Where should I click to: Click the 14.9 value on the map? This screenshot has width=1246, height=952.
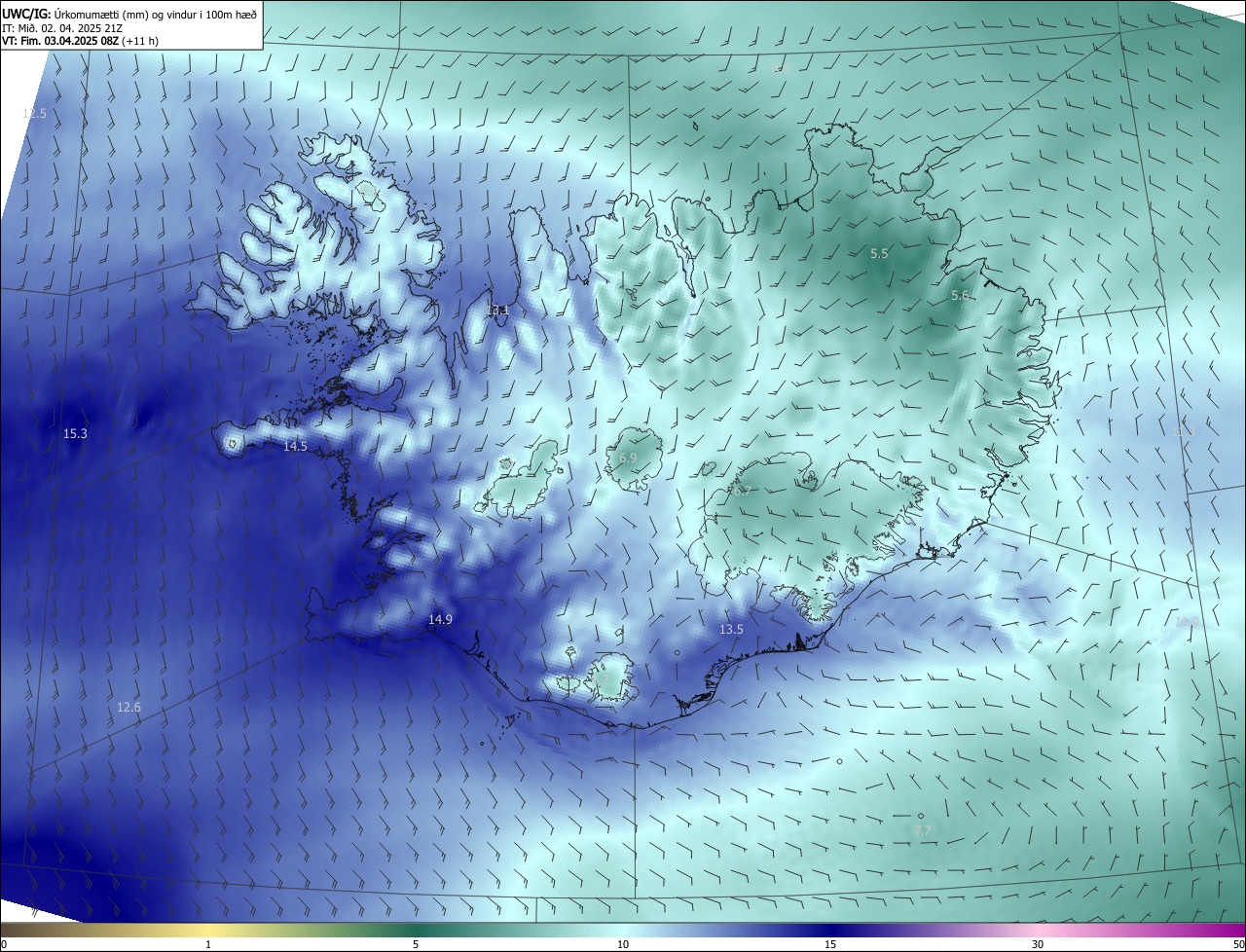click(440, 619)
